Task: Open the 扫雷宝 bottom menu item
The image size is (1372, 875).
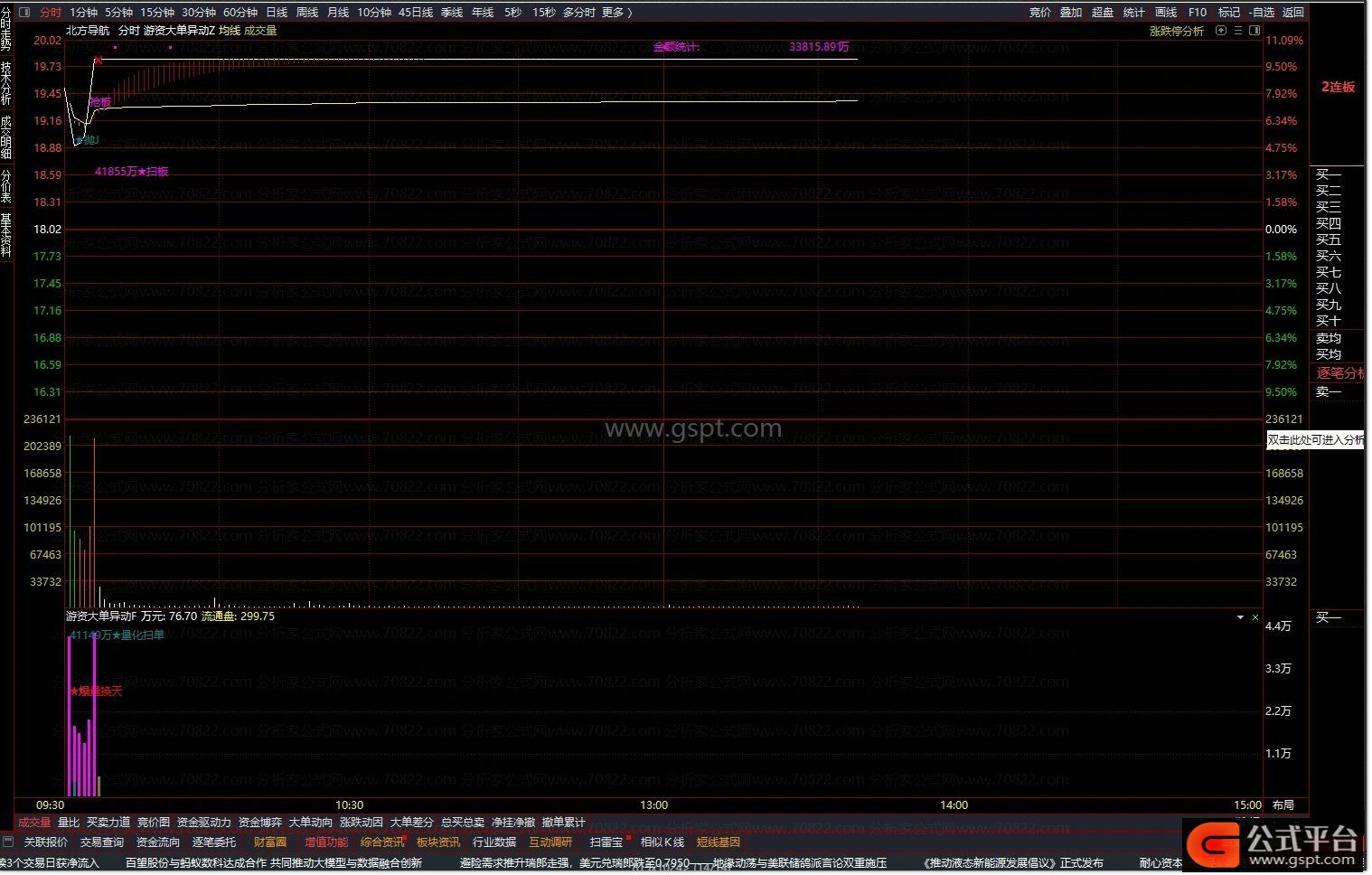Action: (606, 842)
